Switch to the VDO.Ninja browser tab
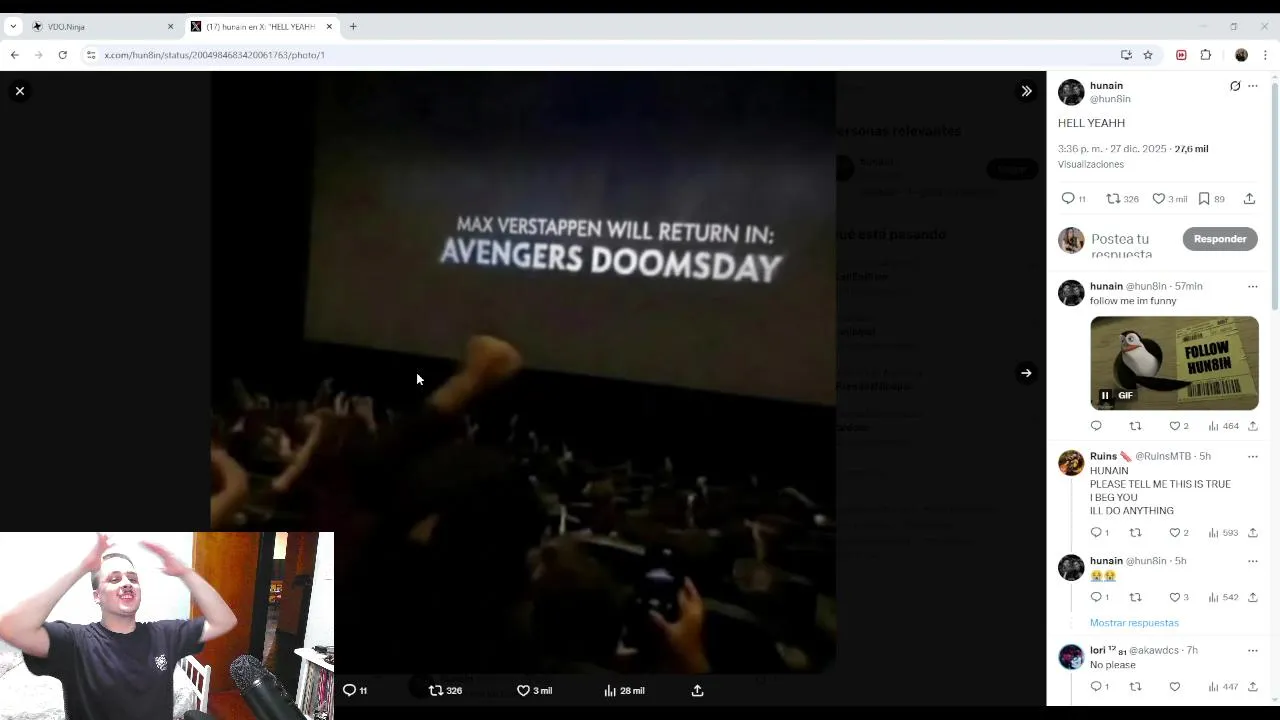Image resolution: width=1280 pixels, height=720 pixels. point(100,27)
